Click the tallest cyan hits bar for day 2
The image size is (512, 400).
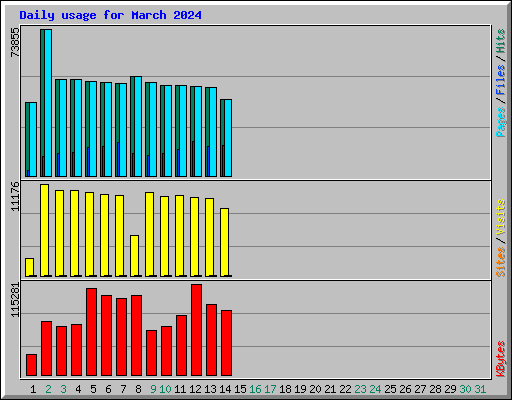(x=48, y=103)
